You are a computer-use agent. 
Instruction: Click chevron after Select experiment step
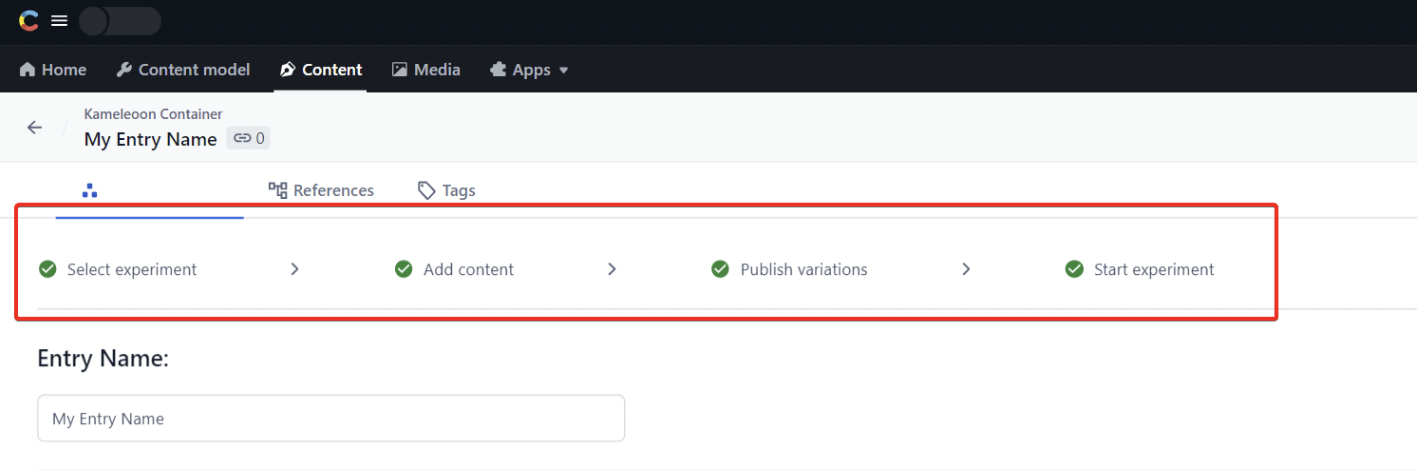point(295,269)
